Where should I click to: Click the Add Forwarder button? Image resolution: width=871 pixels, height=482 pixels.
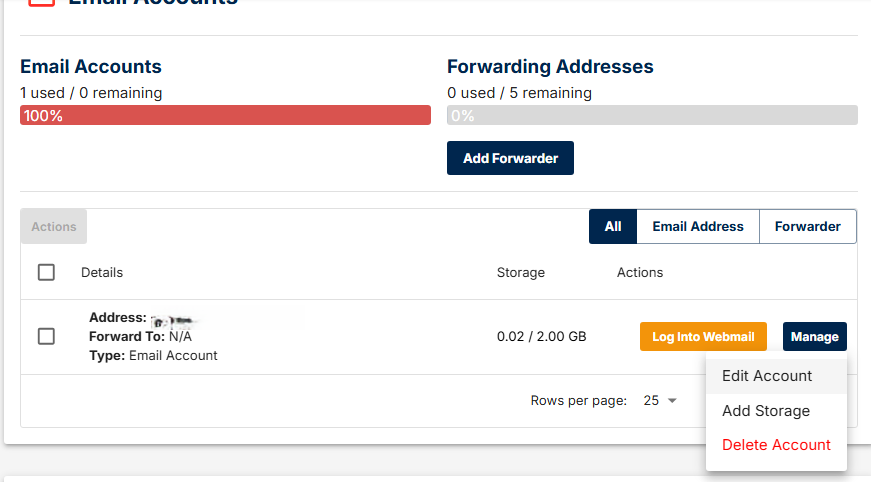(510, 158)
